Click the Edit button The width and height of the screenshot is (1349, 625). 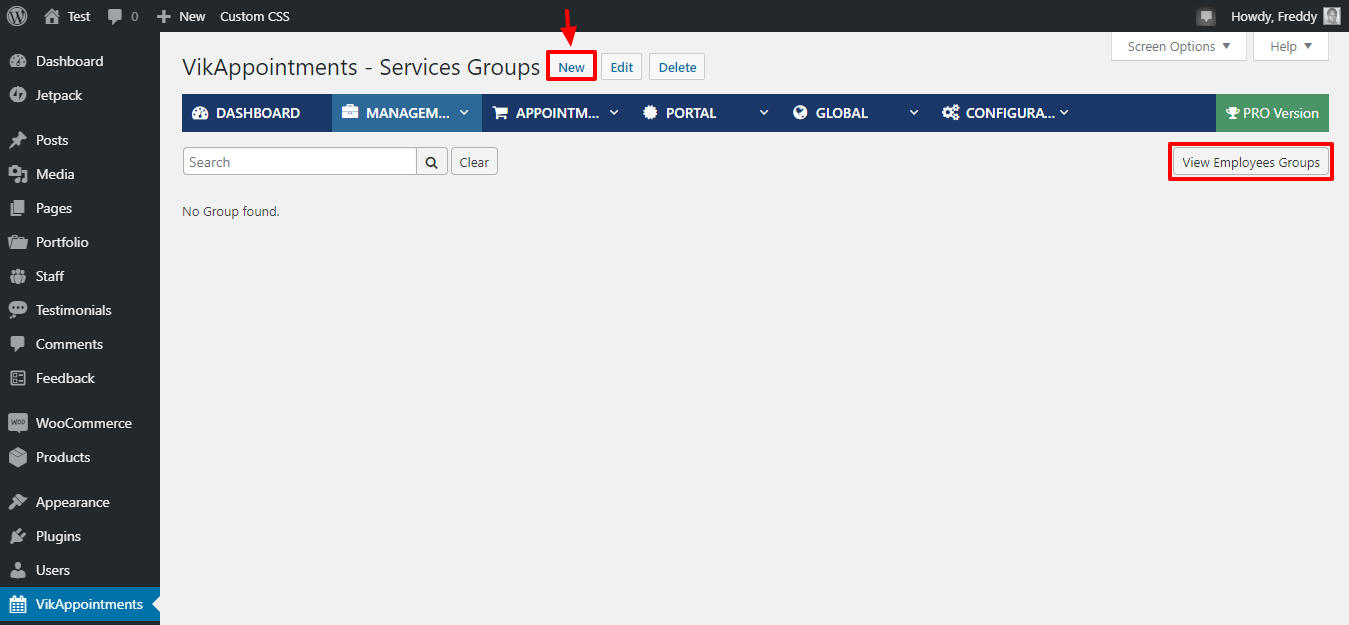[x=622, y=67]
